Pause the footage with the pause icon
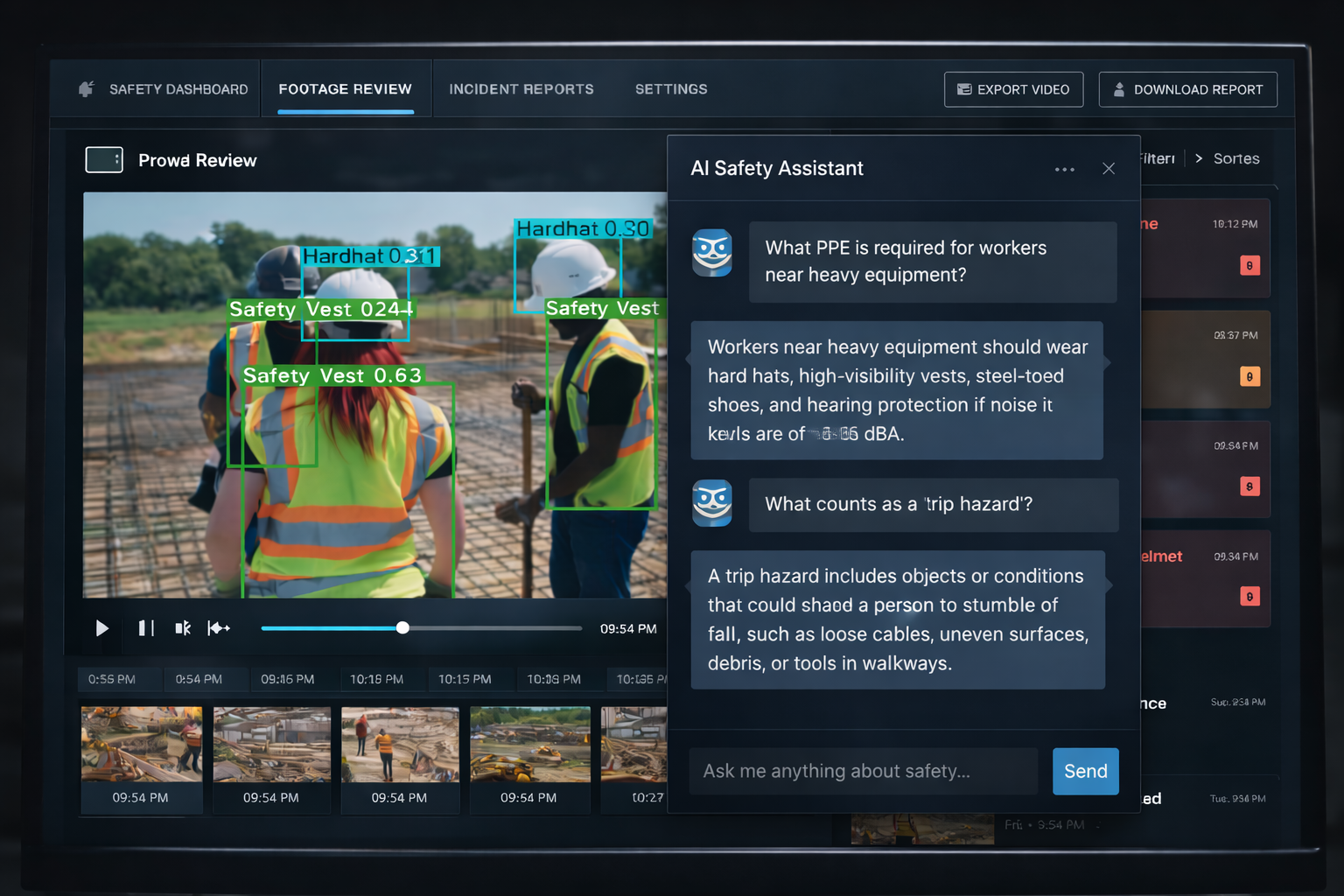Screen dimensions: 1344x896 146,628
